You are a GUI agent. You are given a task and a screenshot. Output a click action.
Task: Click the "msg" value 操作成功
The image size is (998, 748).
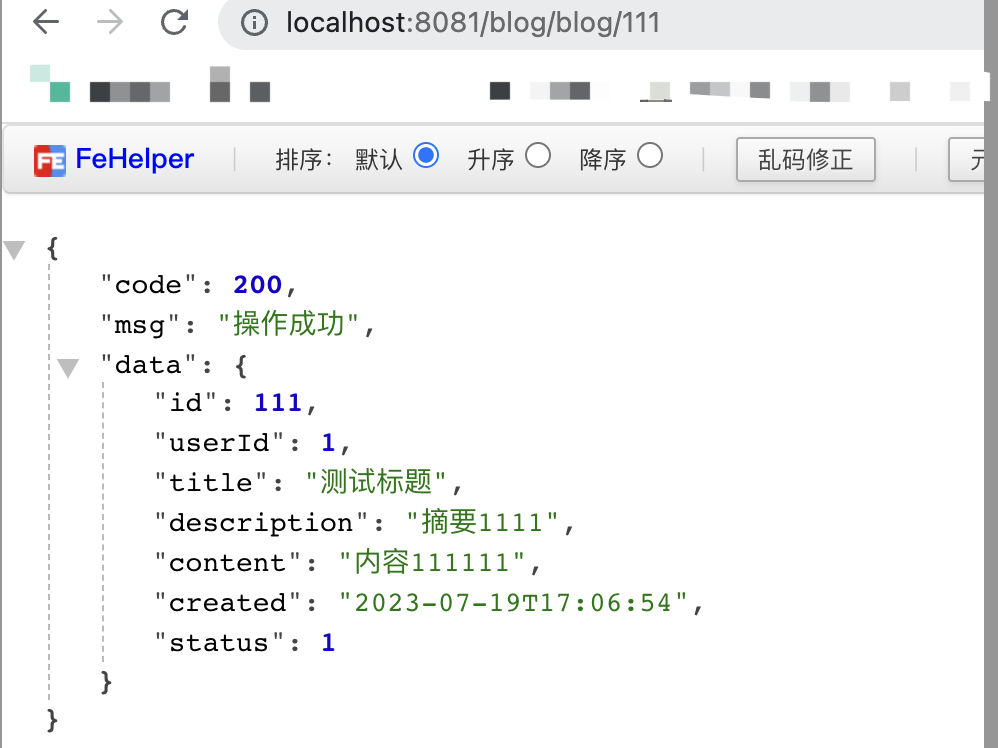coord(288,325)
